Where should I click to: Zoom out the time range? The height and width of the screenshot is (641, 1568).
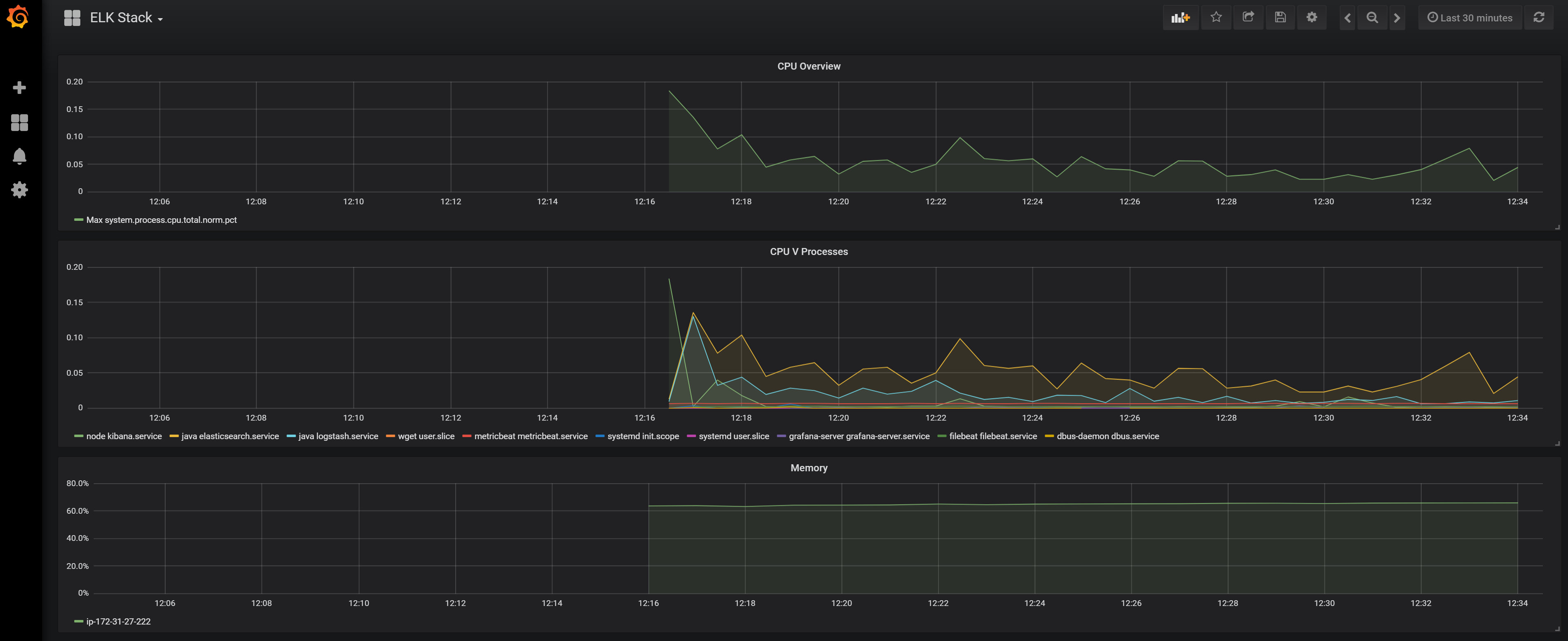click(x=1372, y=18)
